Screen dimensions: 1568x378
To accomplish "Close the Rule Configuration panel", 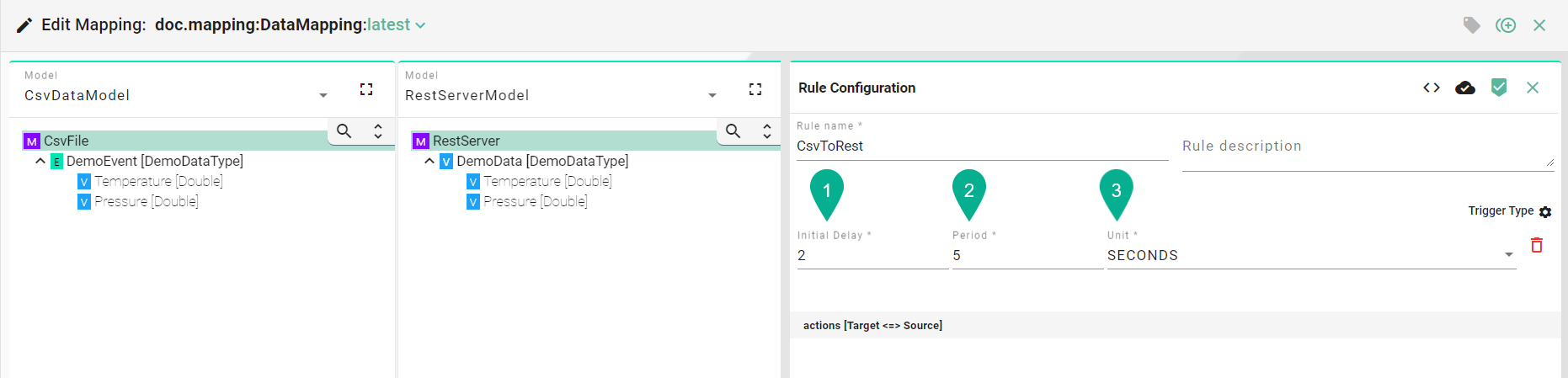I will click(x=1533, y=88).
